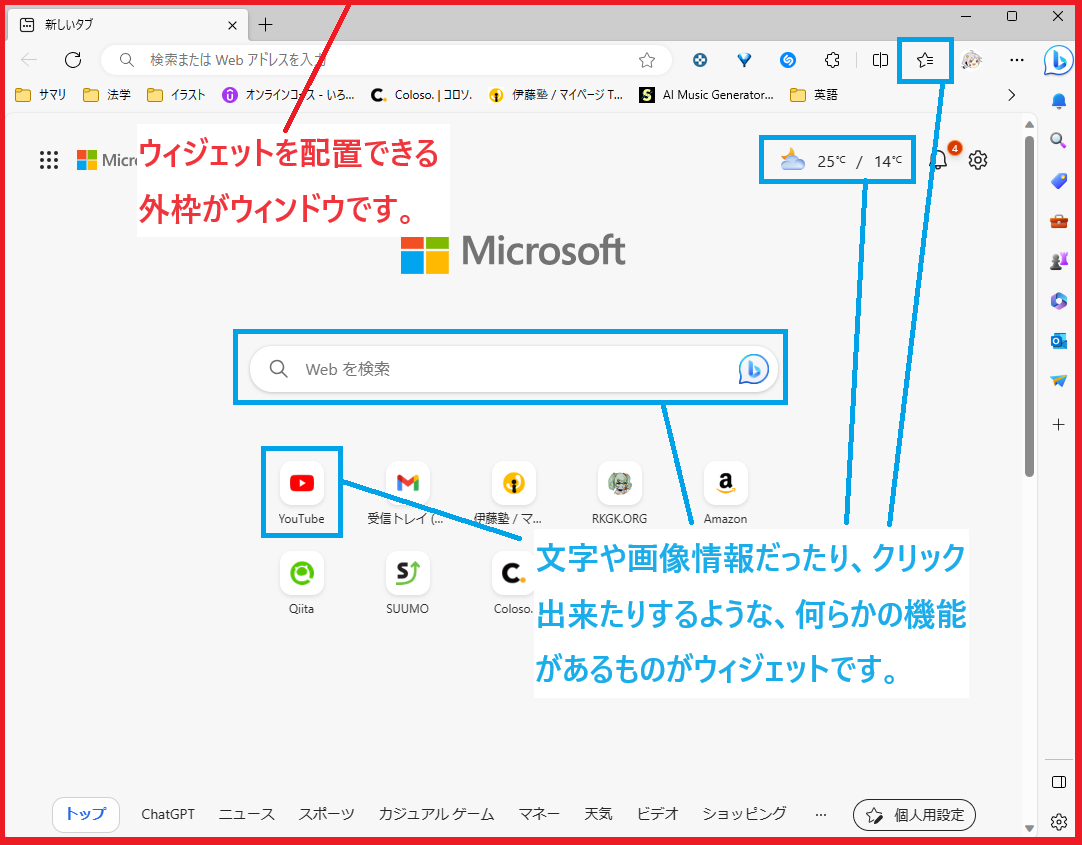The image size is (1082, 845).
Task: Toggle the browser profile avatar menu
Action: click(972, 61)
